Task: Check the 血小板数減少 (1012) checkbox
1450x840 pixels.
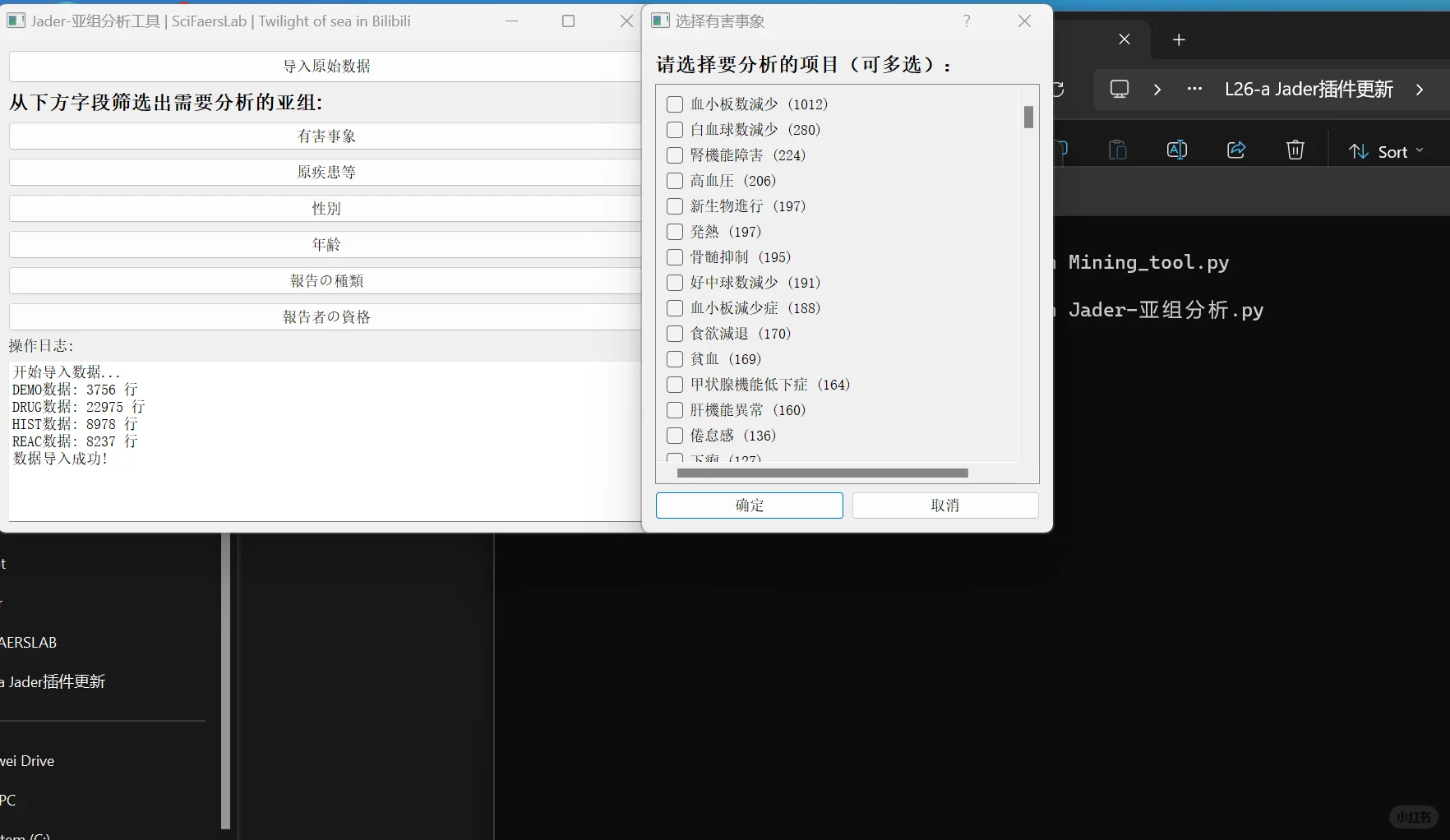Action: click(674, 104)
